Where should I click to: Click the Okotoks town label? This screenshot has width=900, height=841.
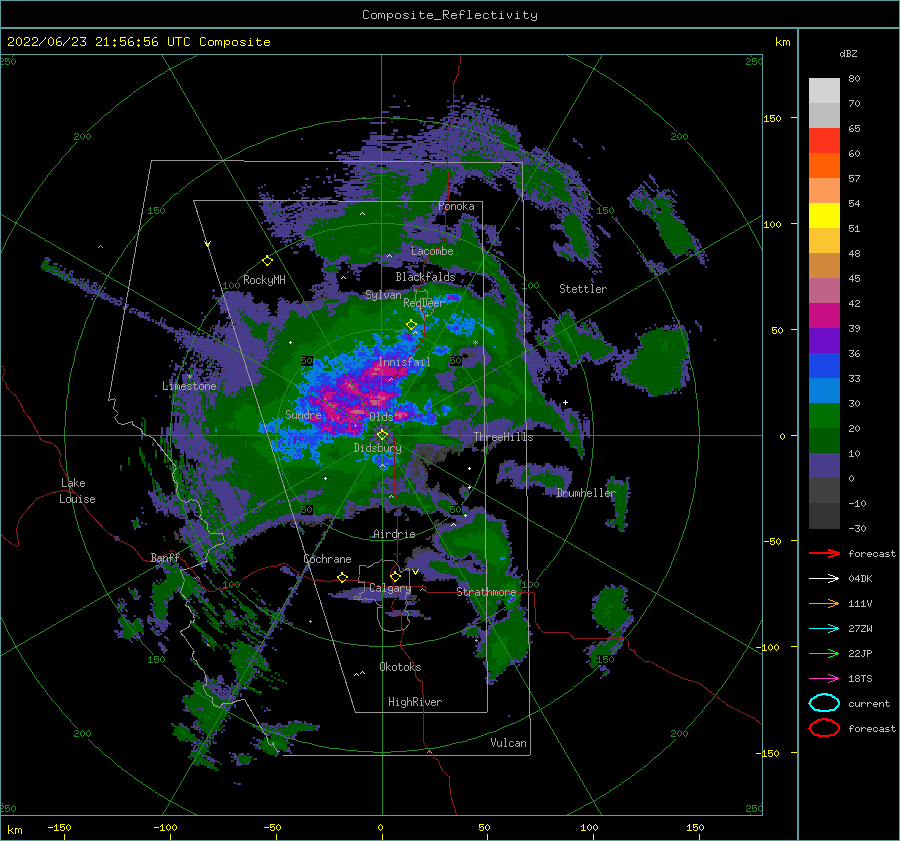[400, 667]
